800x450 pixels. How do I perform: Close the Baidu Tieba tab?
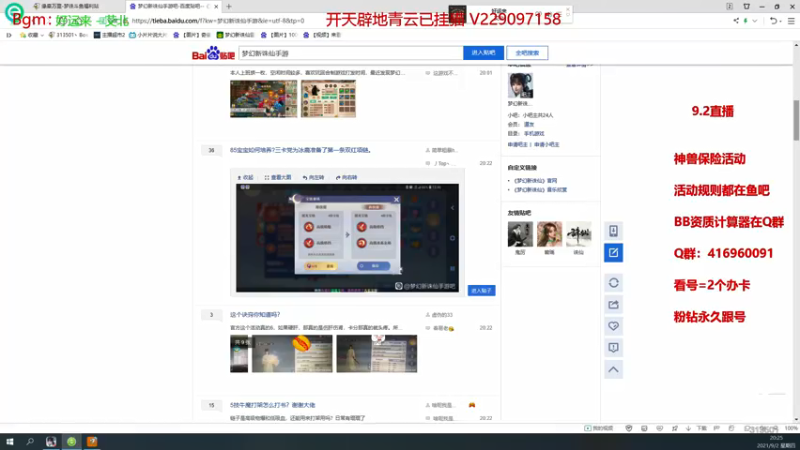[x=216, y=7]
